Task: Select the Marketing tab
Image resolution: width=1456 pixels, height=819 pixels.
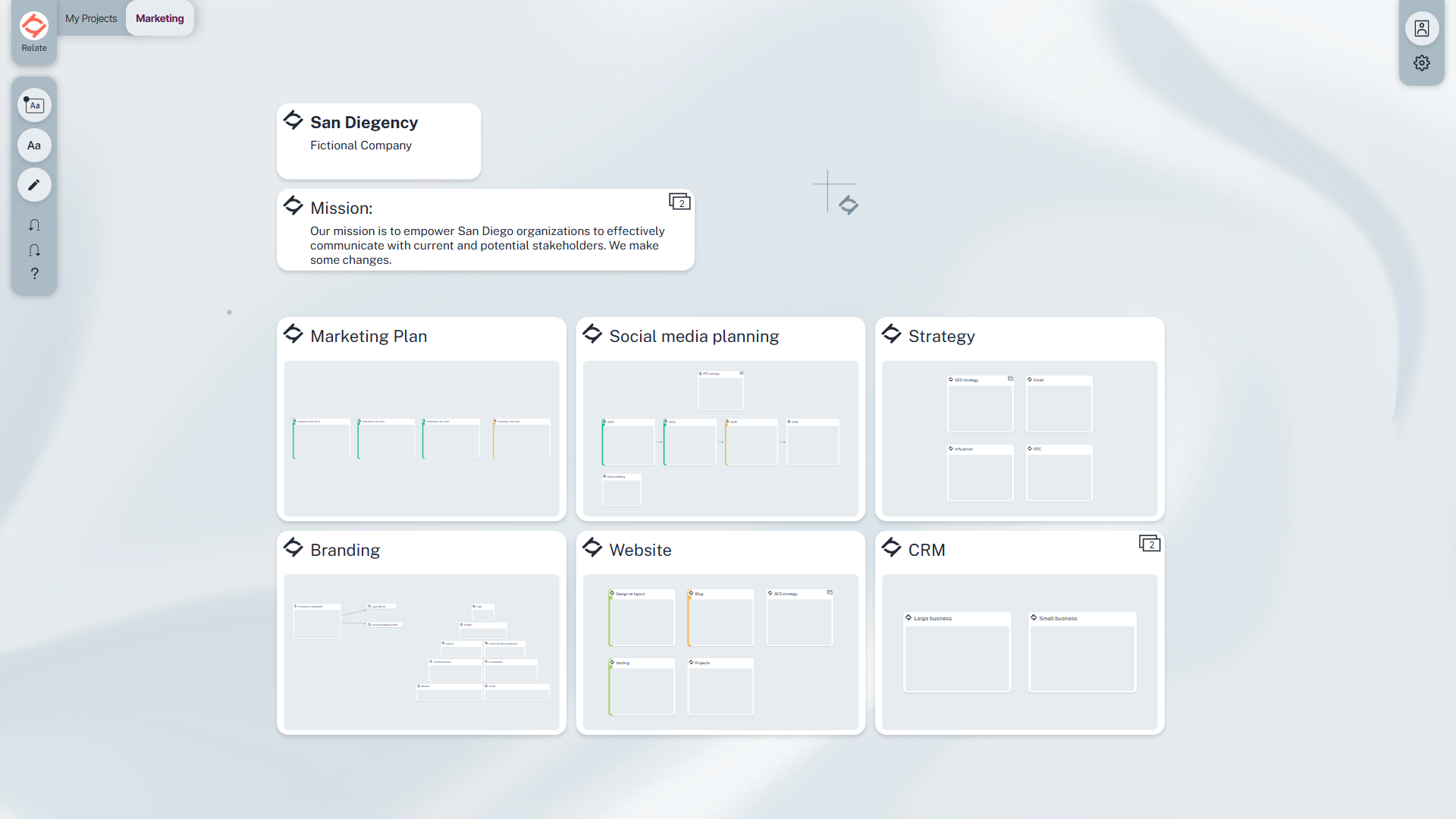Action: pyautogui.click(x=159, y=18)
